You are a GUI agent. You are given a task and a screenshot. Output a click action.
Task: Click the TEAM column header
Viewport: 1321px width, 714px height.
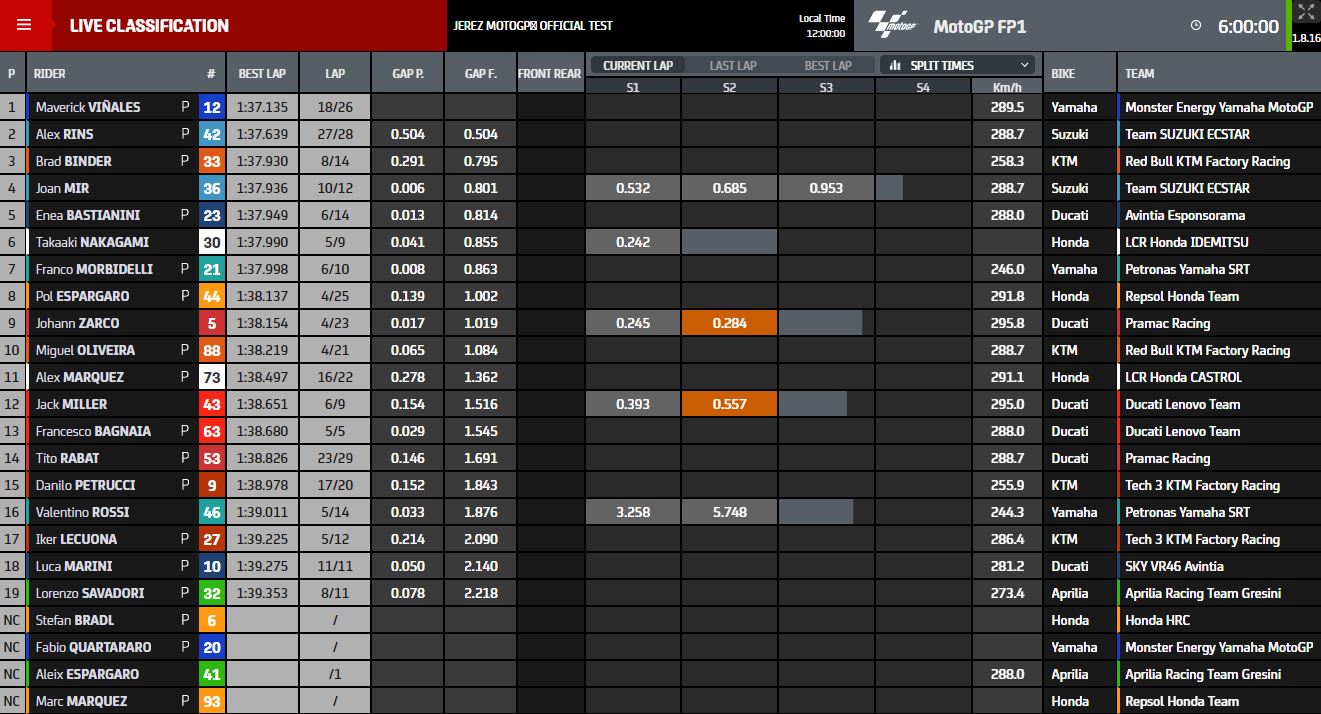pos(1139,73)
